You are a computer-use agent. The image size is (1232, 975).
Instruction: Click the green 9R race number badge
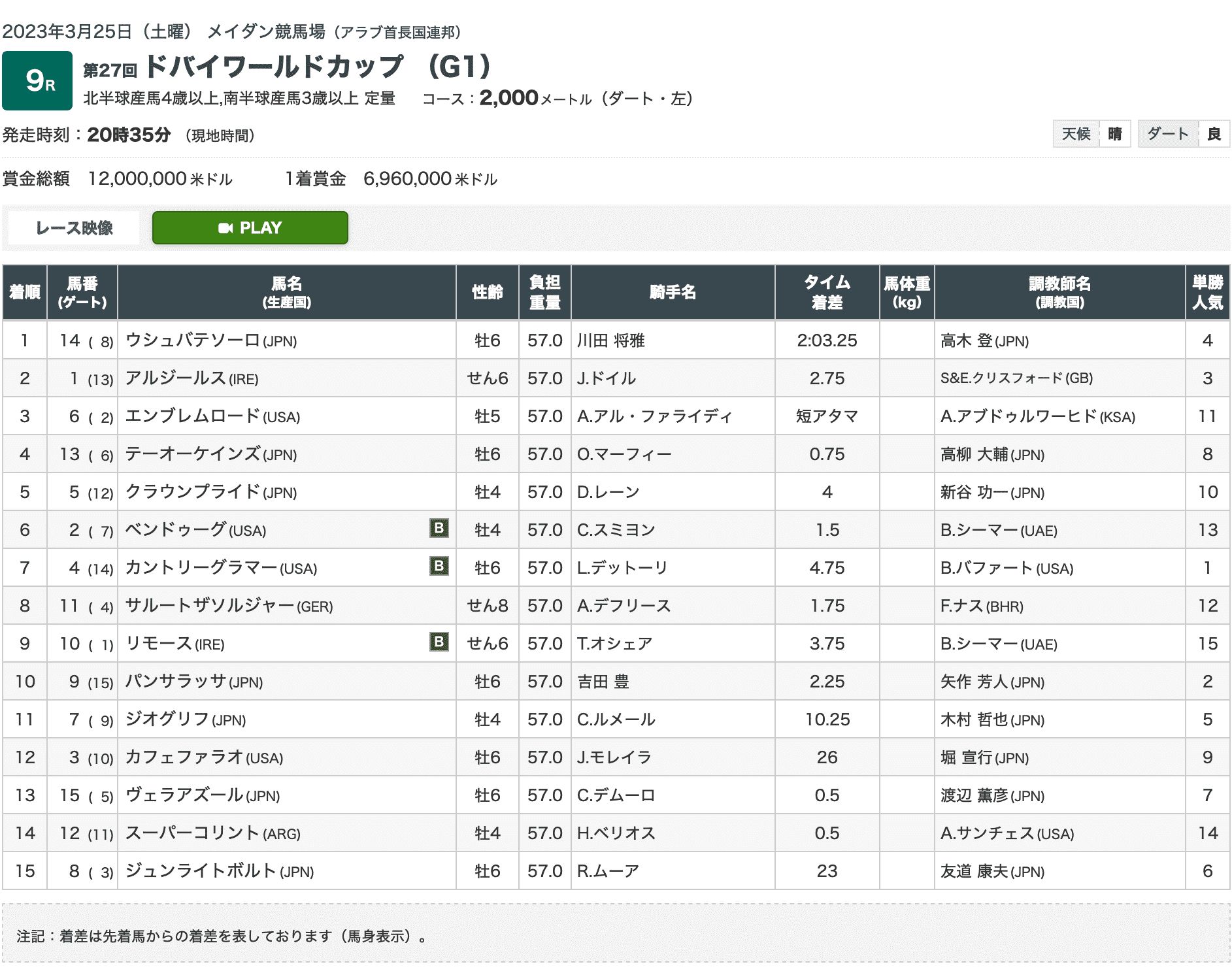click(x=37, y=80)
